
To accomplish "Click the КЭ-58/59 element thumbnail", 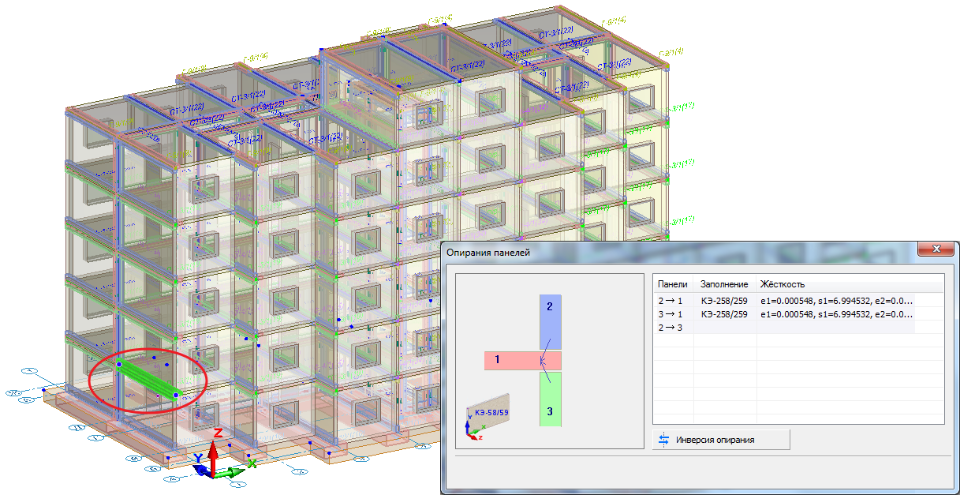I will coord(490,409).
